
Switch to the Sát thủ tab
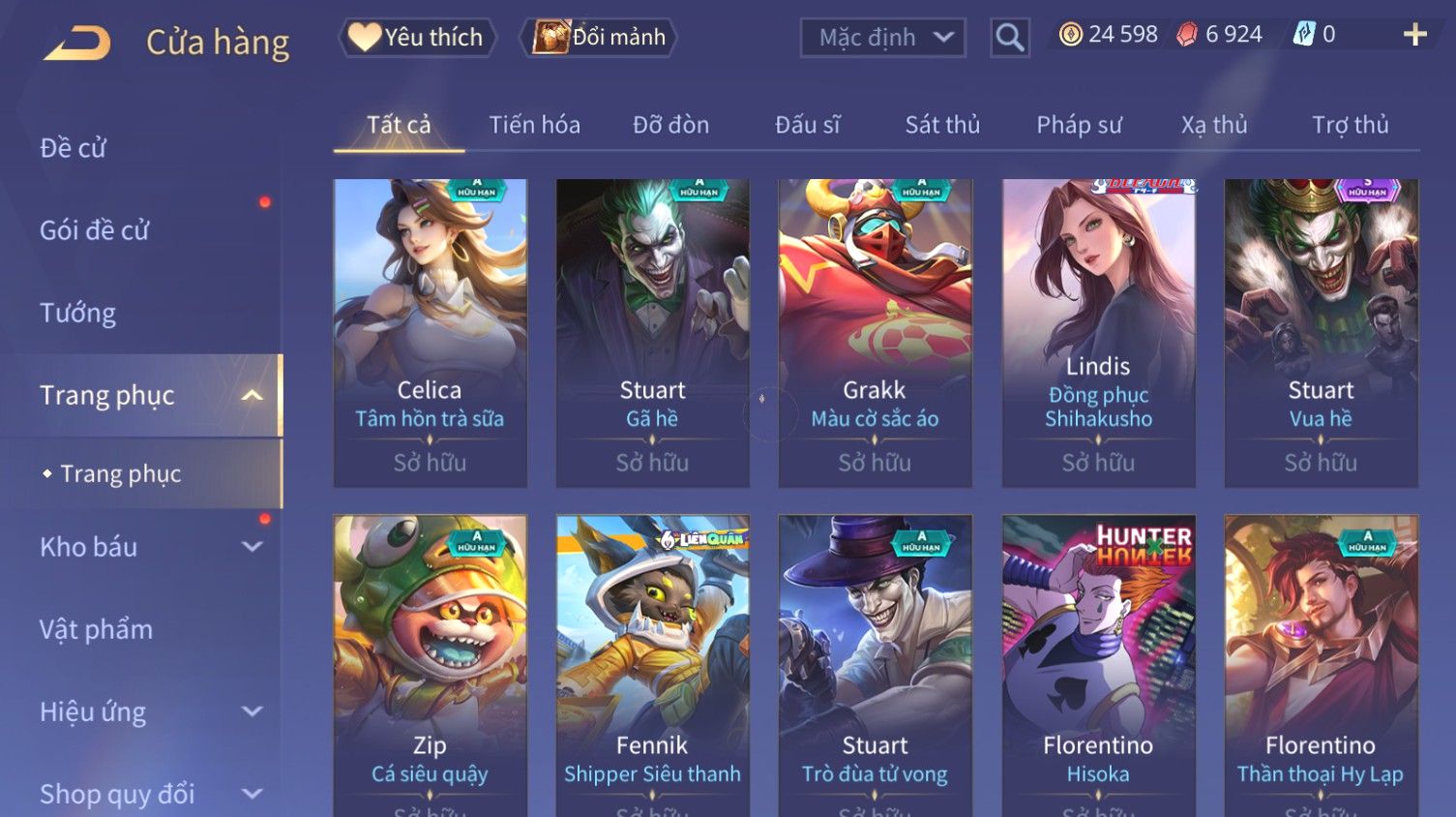click(942, 125)
